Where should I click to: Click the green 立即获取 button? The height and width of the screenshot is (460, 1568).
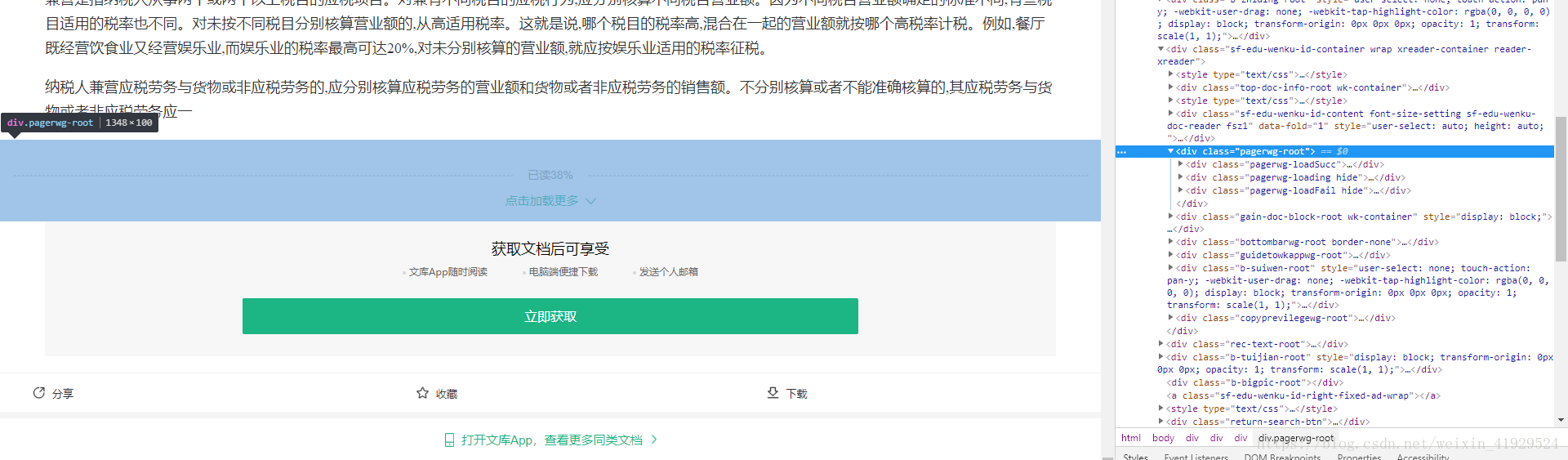click(550, 316)
